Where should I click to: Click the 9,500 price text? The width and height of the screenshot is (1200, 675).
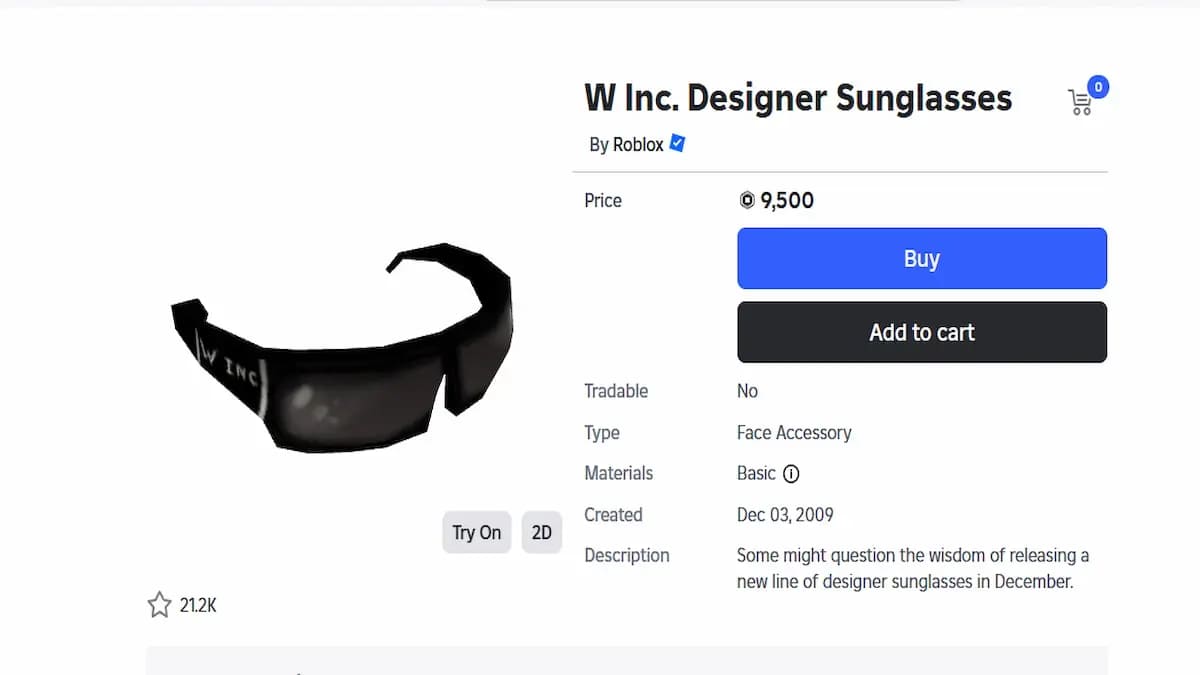787,200
